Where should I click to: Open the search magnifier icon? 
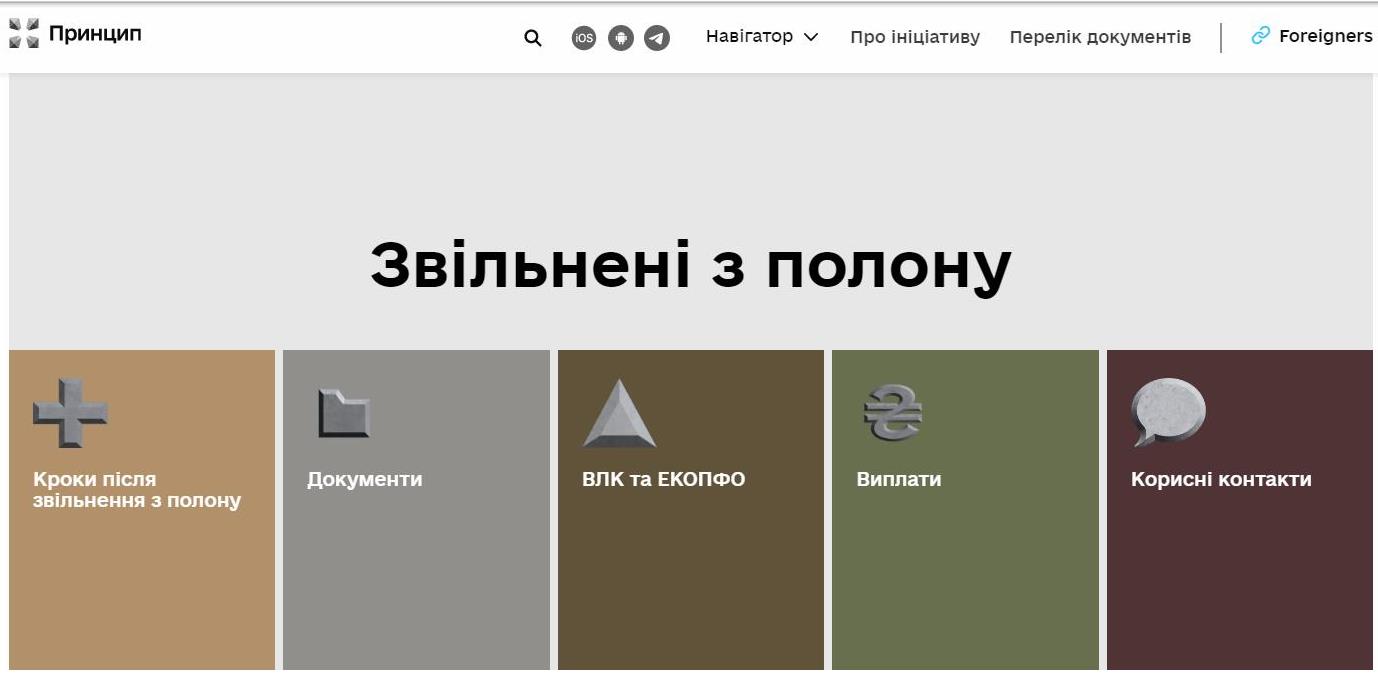pyautogui.click(x=533, y=38)
